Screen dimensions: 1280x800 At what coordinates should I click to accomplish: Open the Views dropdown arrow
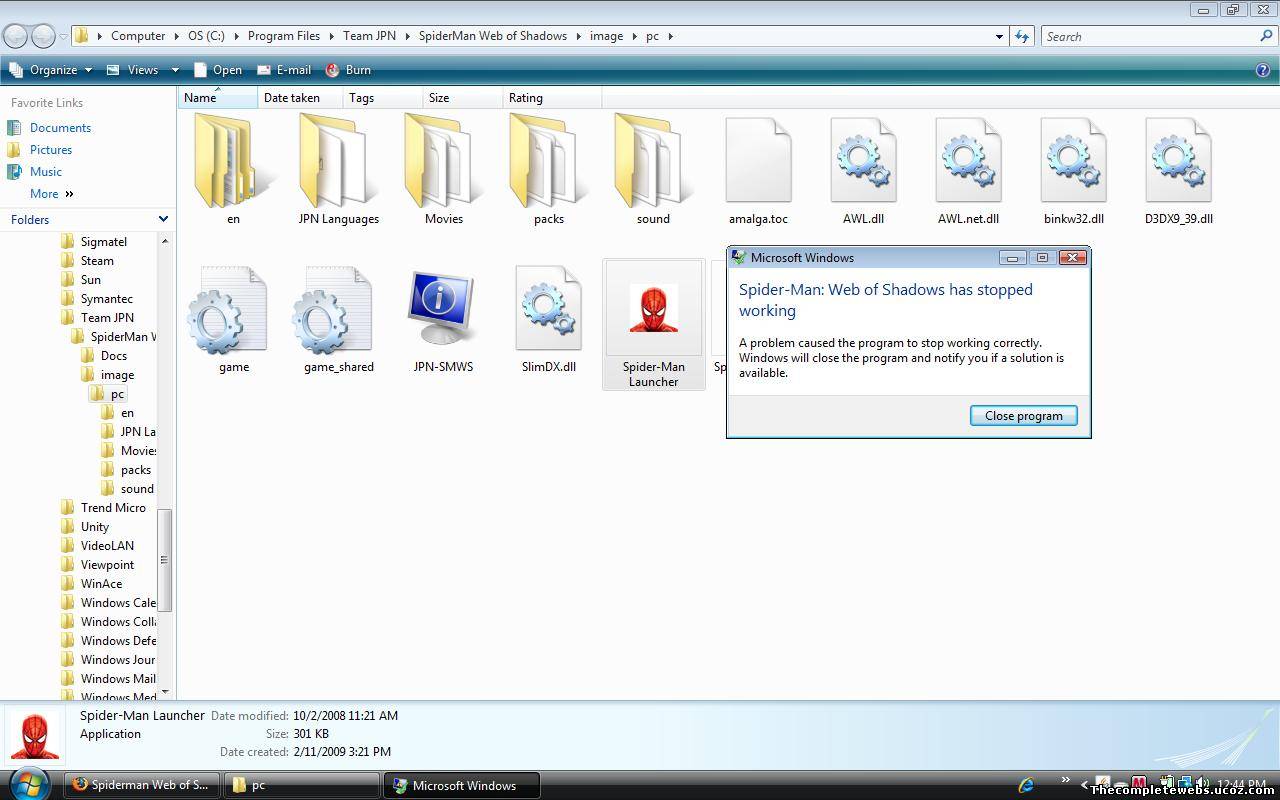point(175,70)
